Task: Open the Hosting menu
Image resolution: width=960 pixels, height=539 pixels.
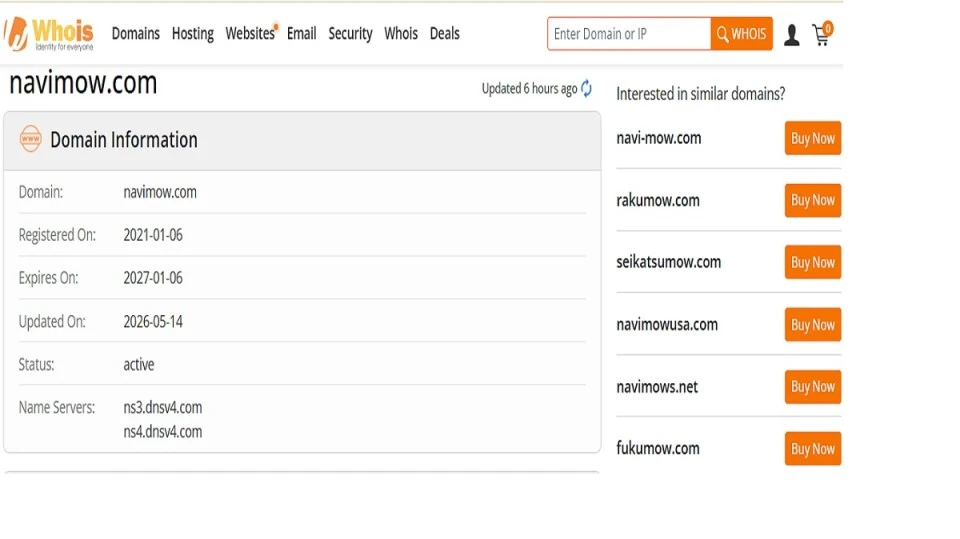Action: (x=193, y=34)
